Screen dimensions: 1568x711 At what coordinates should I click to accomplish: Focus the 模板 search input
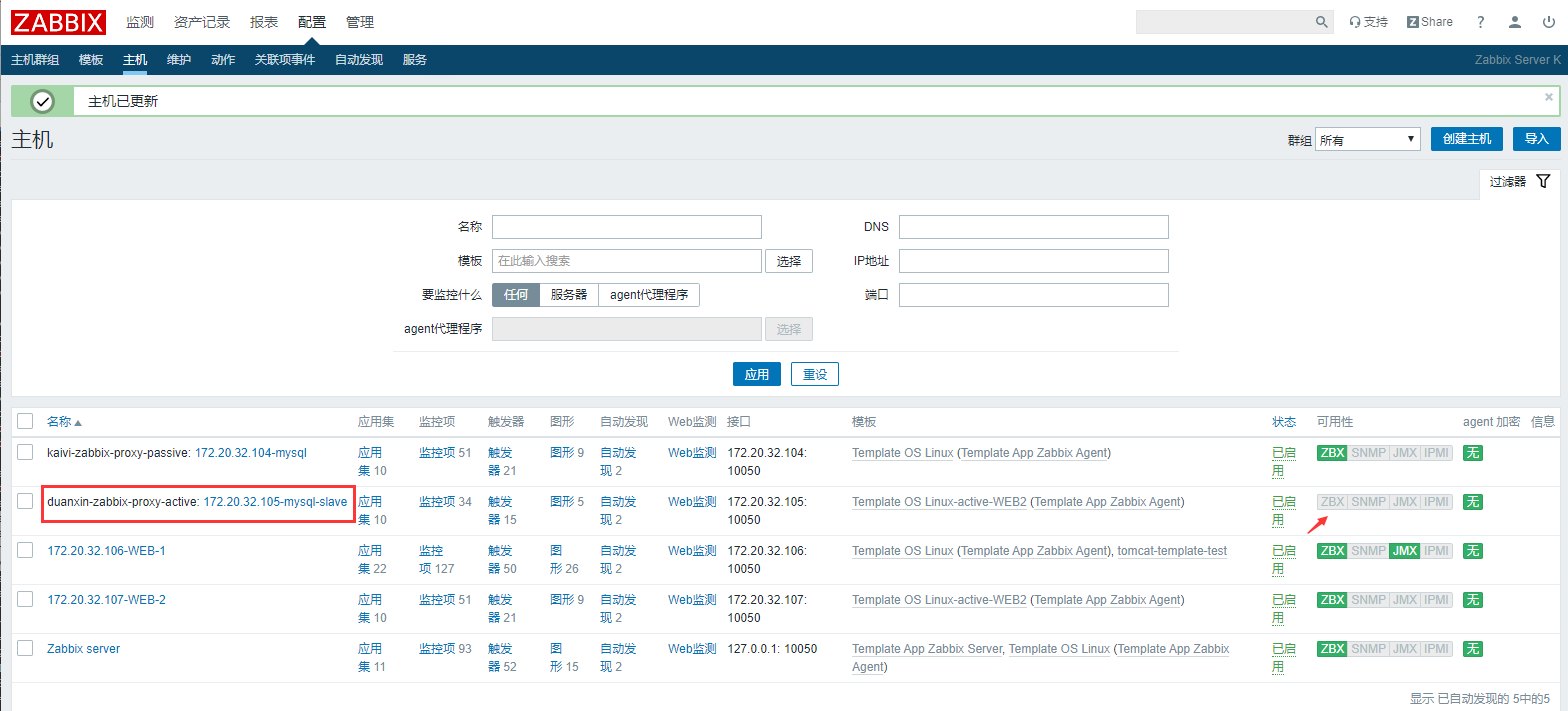point(627,261)
